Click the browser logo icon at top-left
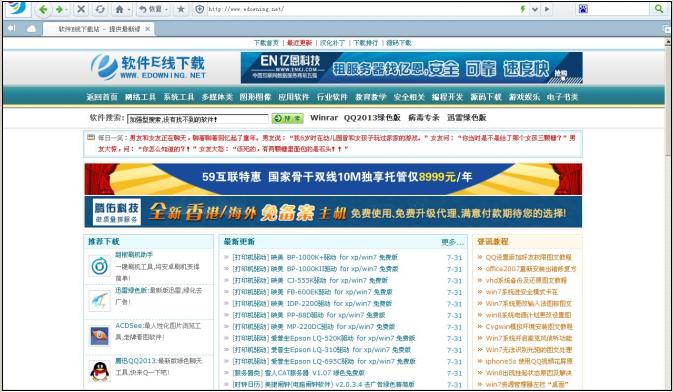673x392 pixels. point(17,8)
